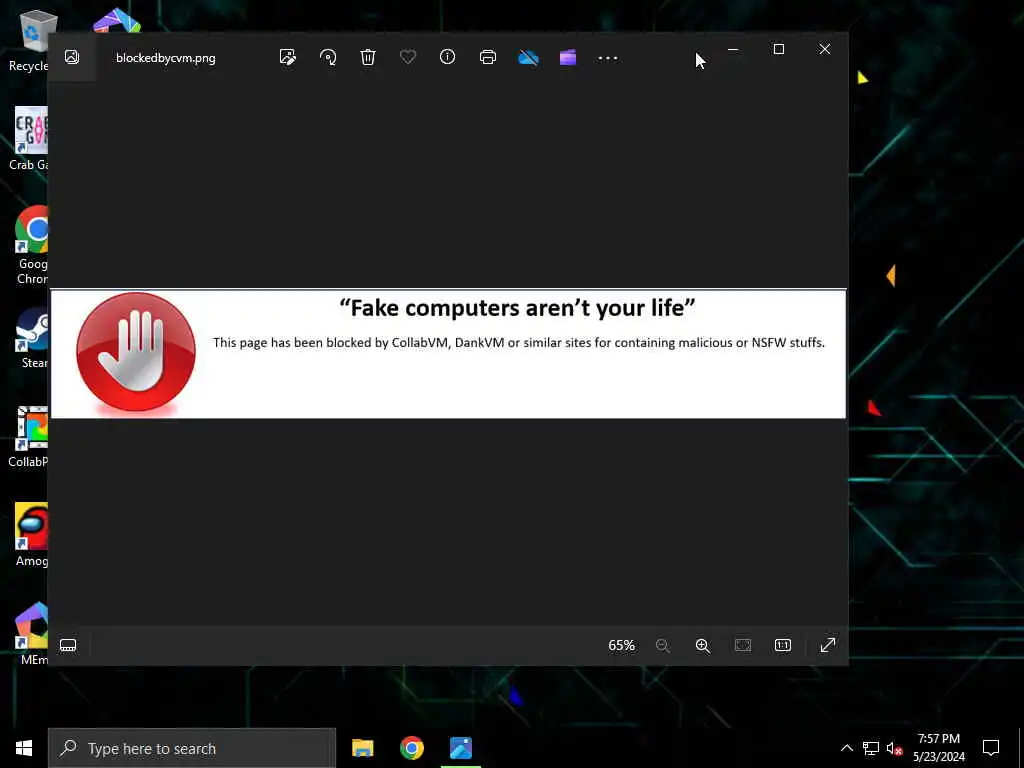Click the muted speaker volume icon
The width and height of the screenshot is (1024, 768).
coord(894,748)
